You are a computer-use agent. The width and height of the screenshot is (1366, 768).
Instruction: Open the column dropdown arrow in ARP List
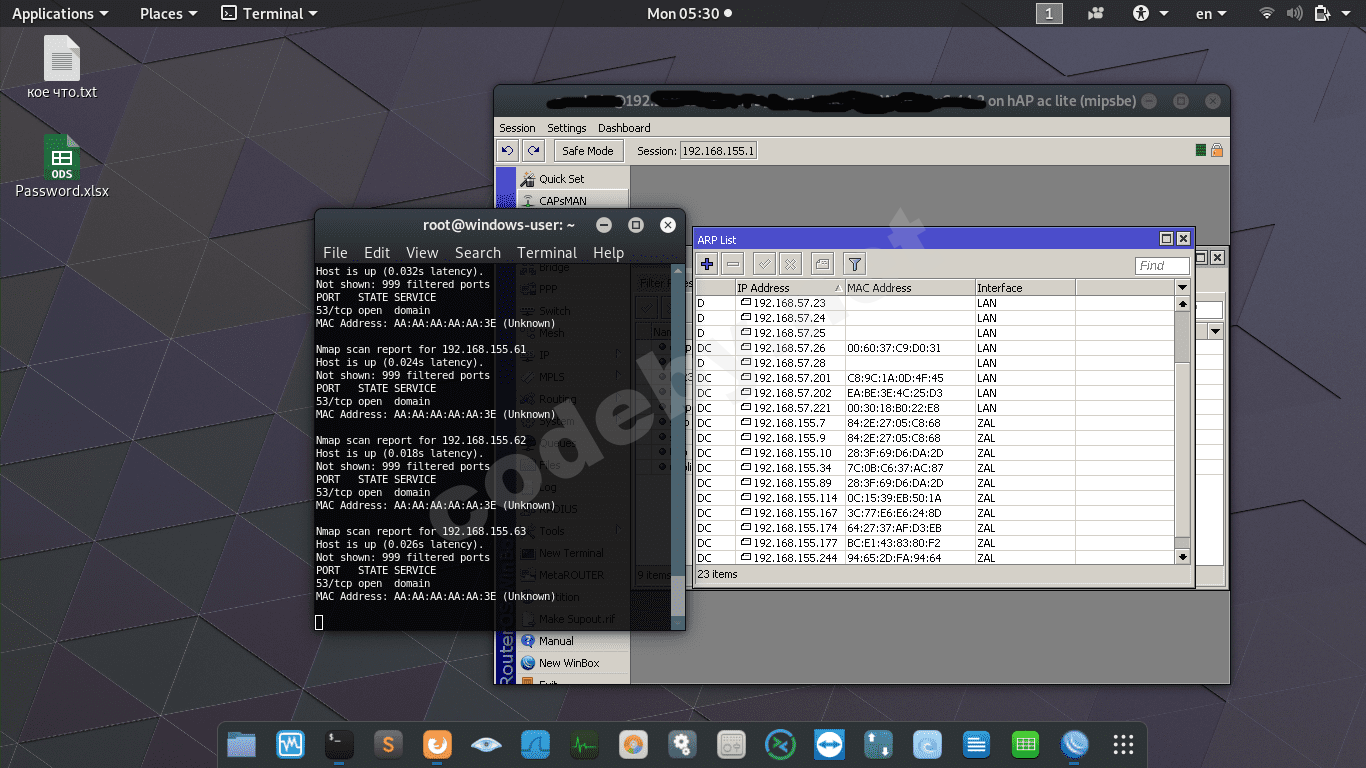(1182, 288)
